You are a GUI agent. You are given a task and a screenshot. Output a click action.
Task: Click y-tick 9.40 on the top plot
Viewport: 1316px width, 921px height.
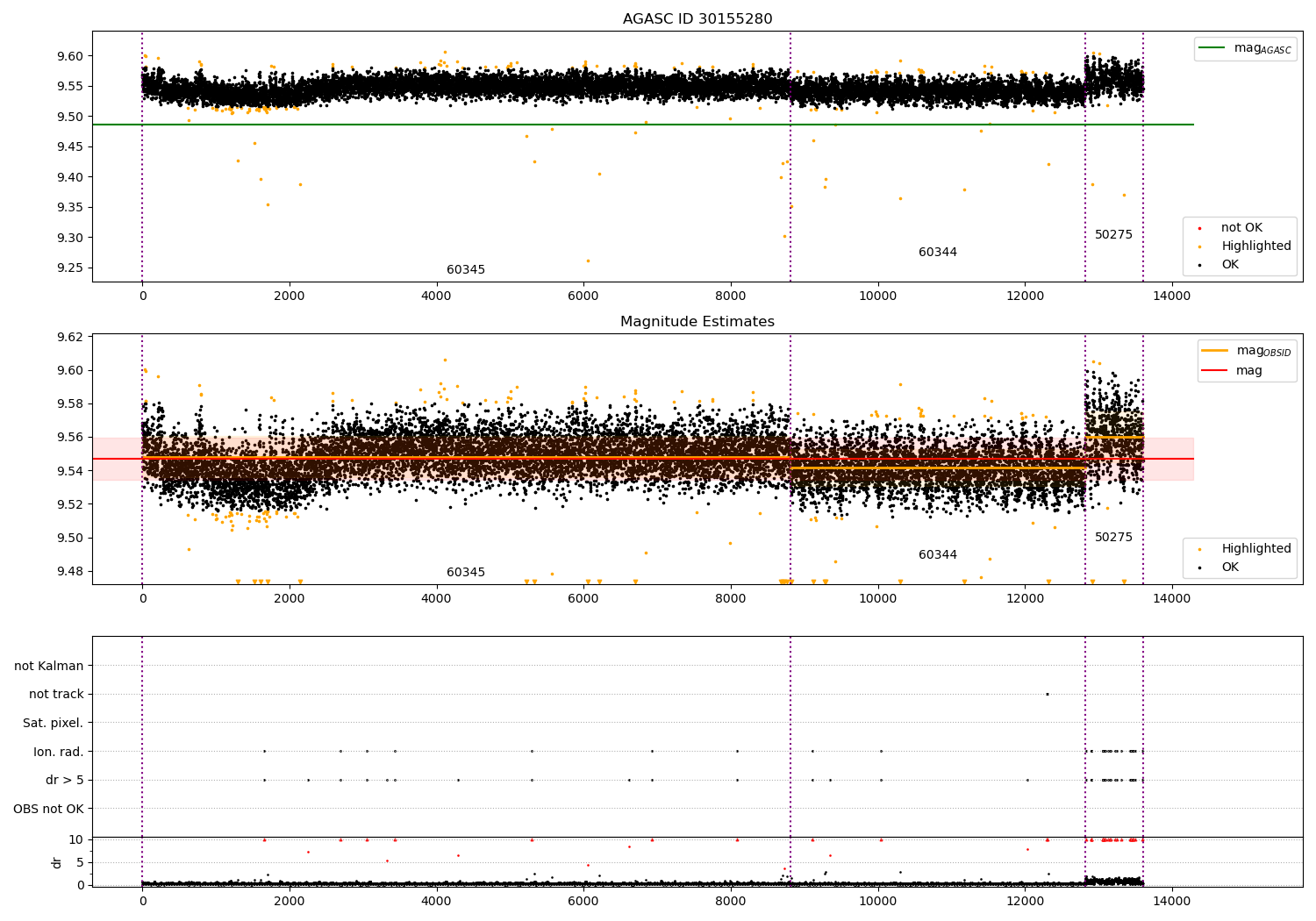point(68,177)
